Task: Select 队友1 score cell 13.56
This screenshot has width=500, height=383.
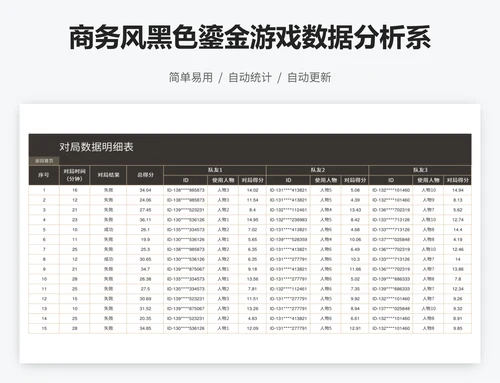Action: 252,279
